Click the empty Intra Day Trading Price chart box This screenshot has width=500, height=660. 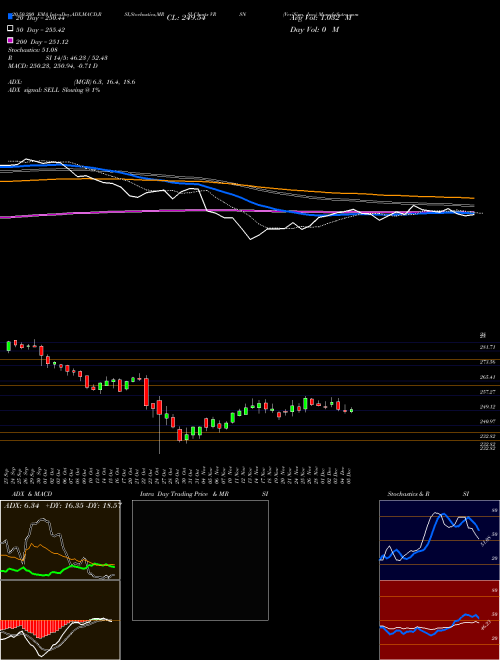[200, 560]
